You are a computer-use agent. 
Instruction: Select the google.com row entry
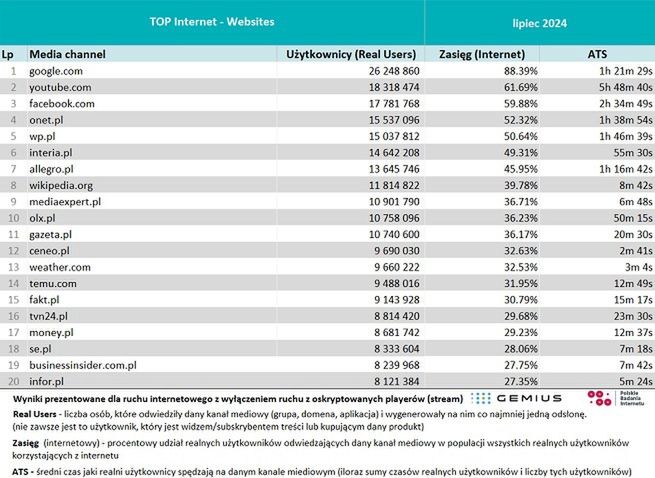click(62, 71)
